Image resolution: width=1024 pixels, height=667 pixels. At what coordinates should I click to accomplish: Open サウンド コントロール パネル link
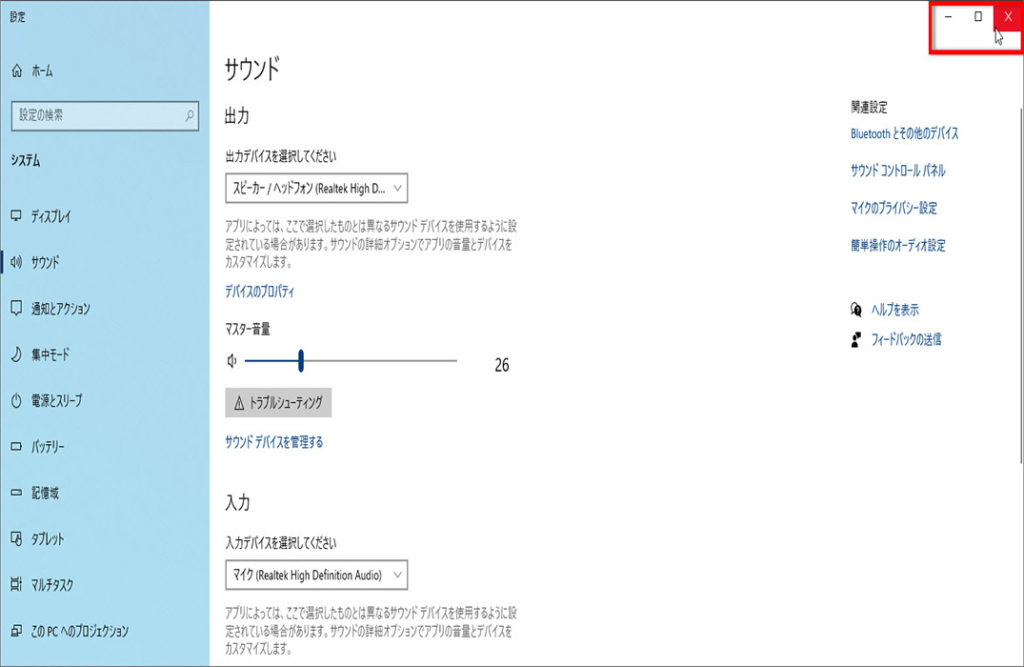897,171
